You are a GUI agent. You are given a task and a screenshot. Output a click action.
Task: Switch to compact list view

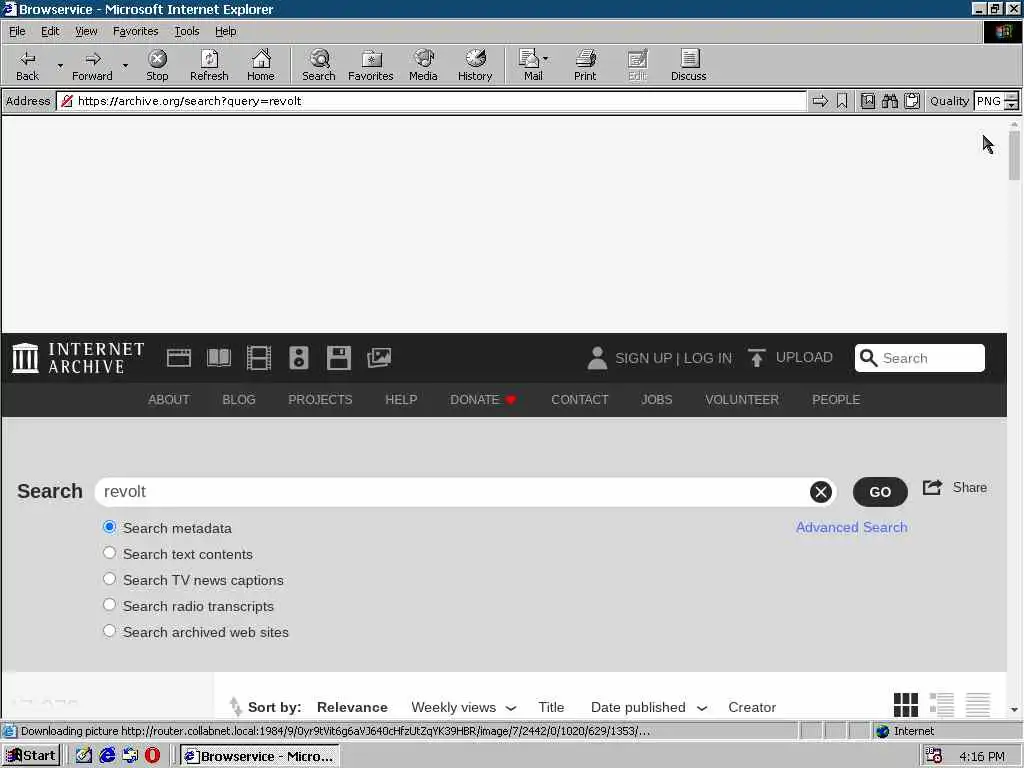tap(978, 705)
